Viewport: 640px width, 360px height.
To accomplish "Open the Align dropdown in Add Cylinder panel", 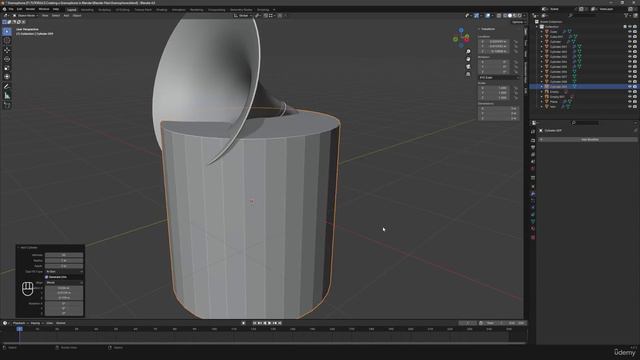I will 64,282.
